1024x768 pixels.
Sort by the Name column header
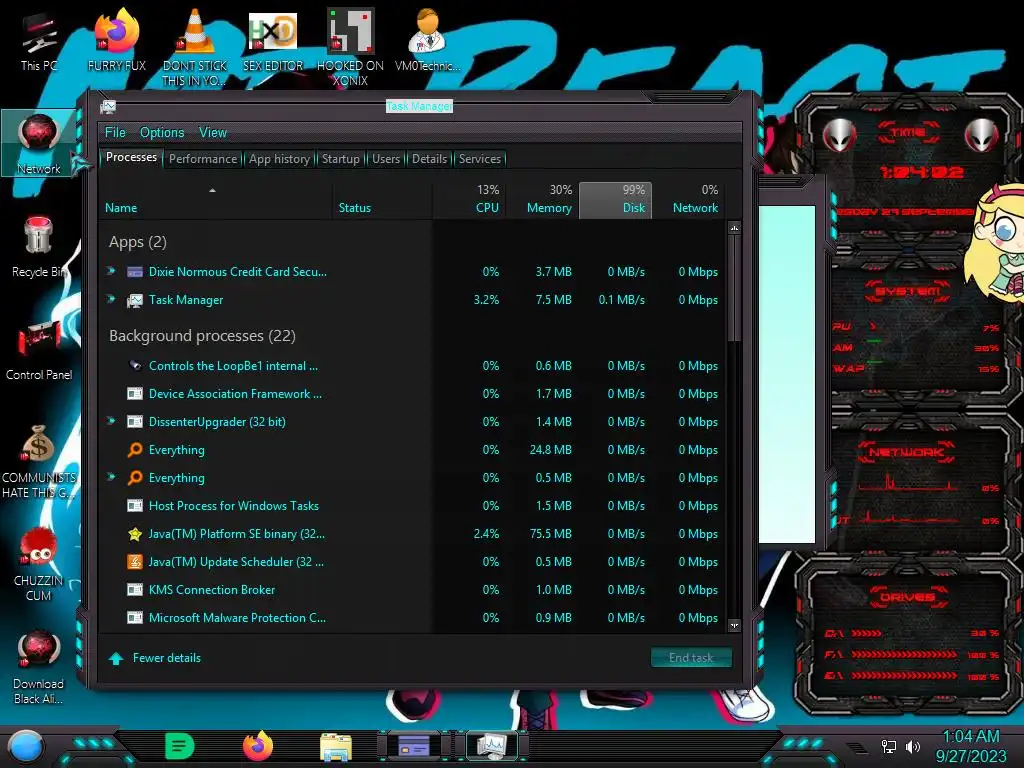point(216,200)
